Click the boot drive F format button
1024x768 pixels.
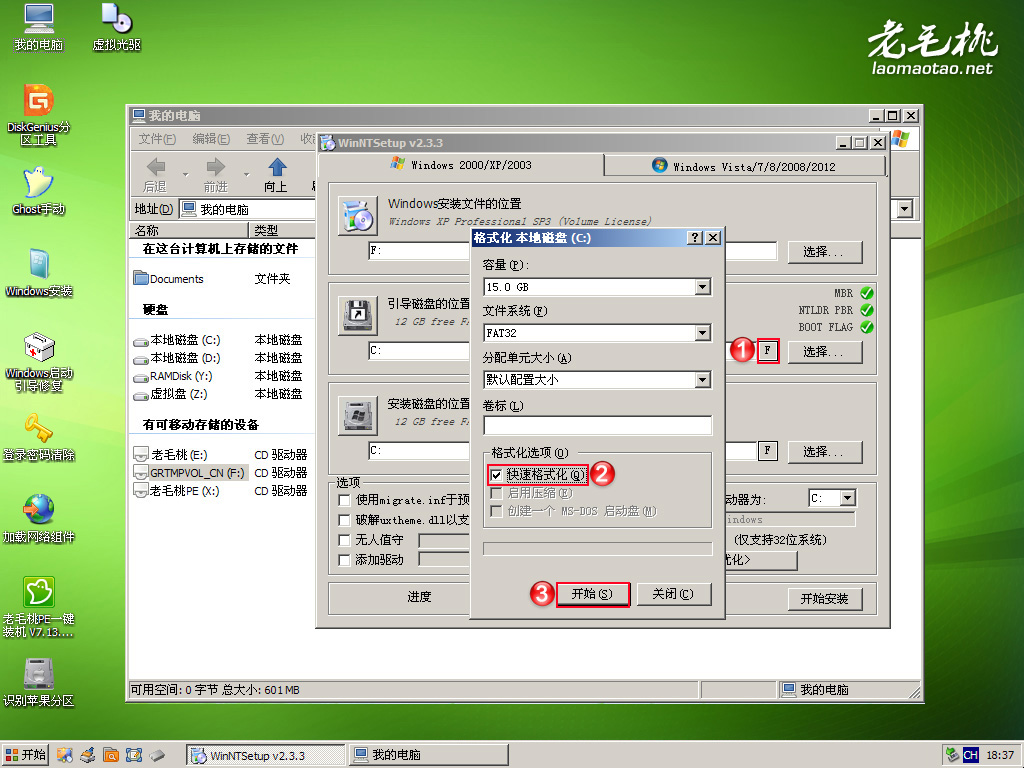[767, 351]
